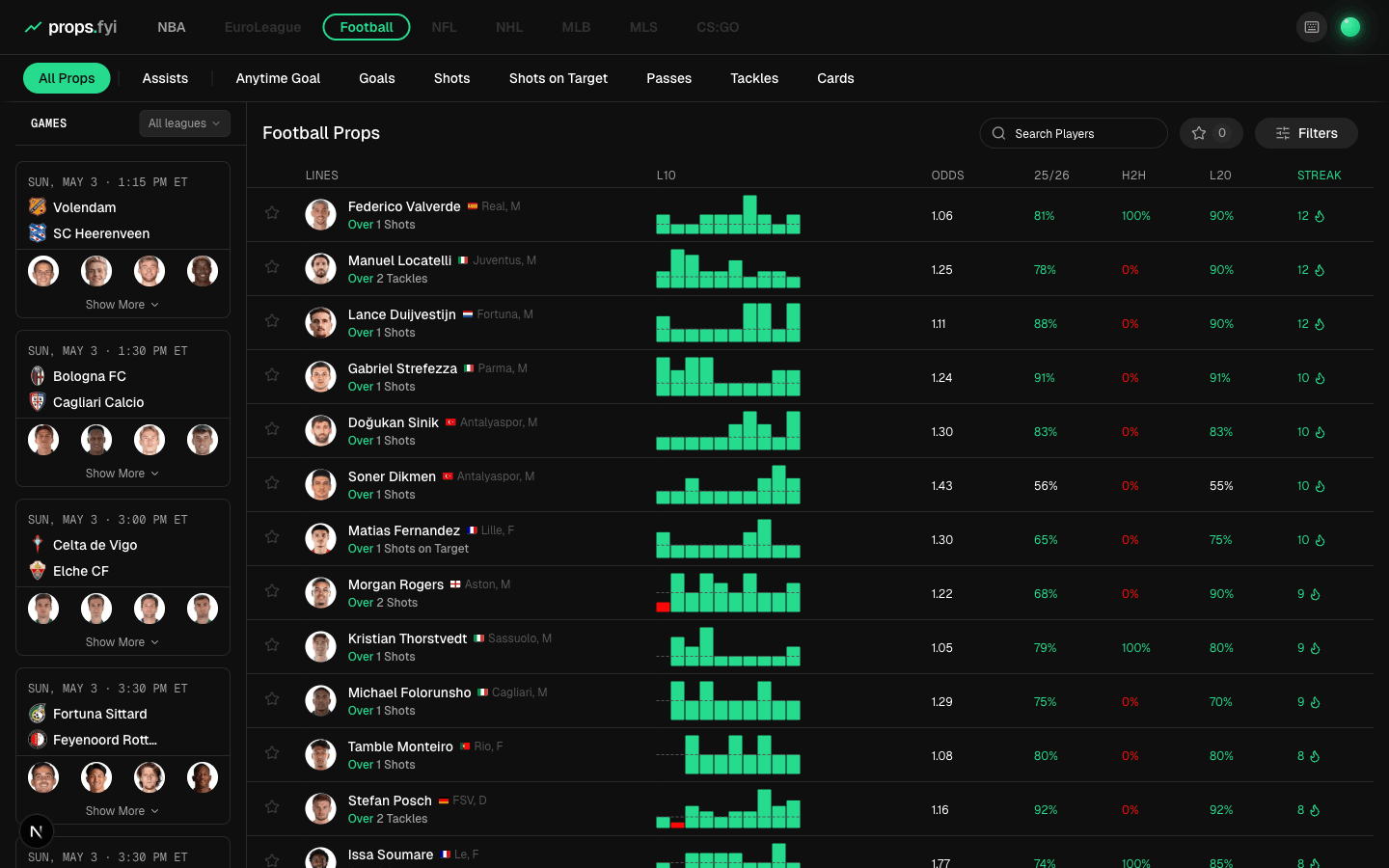Star Lance Duijvestijn's shots prop
Viewport: 1389px width, 868px height.
point(272,321)
